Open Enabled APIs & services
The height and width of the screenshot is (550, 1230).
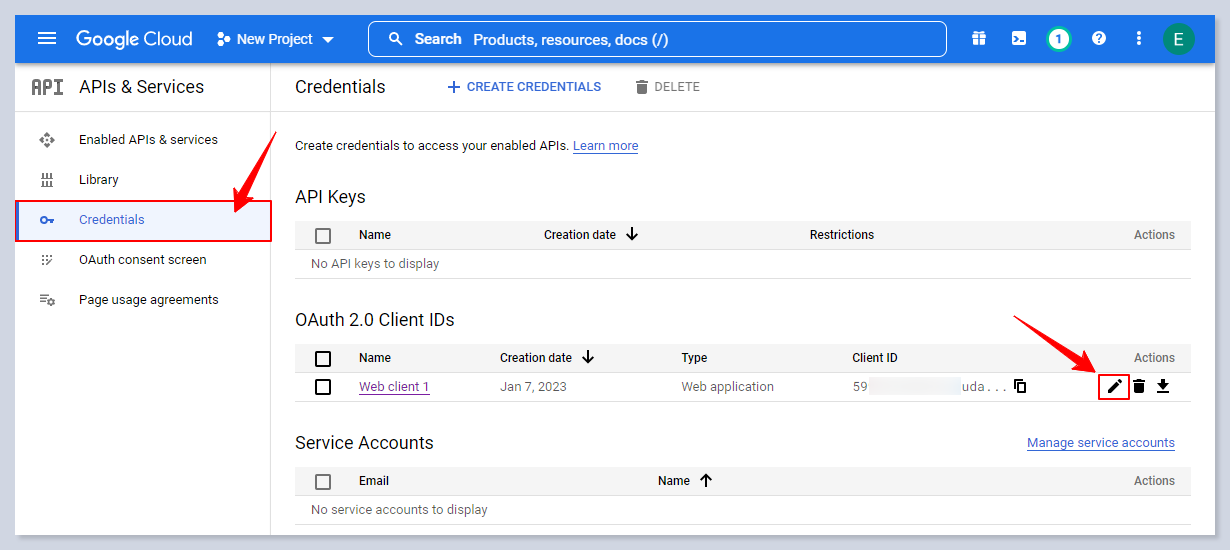tap(148, 139)
